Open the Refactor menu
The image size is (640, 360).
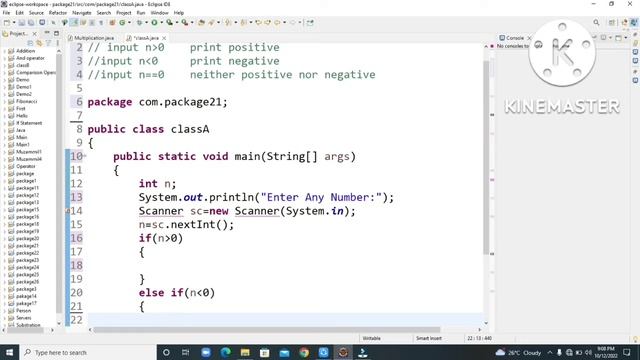58,13
